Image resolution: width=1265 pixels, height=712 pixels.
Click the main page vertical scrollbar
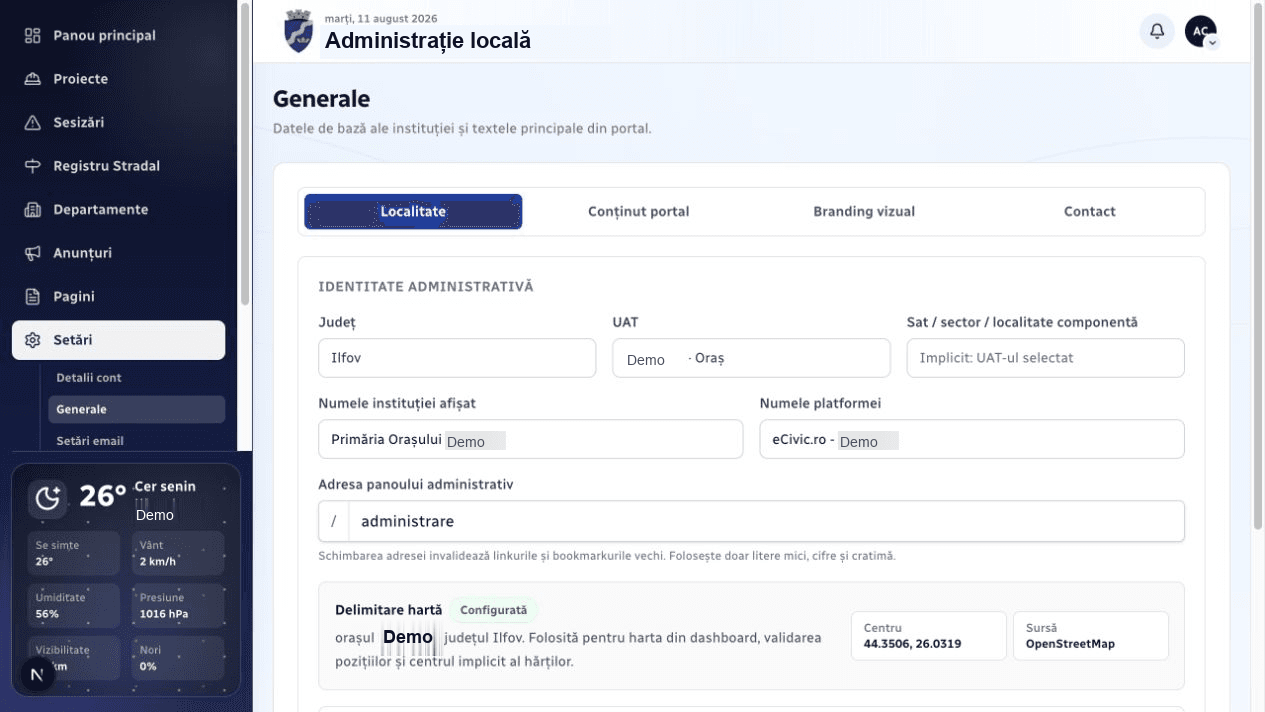(1258, 266)
